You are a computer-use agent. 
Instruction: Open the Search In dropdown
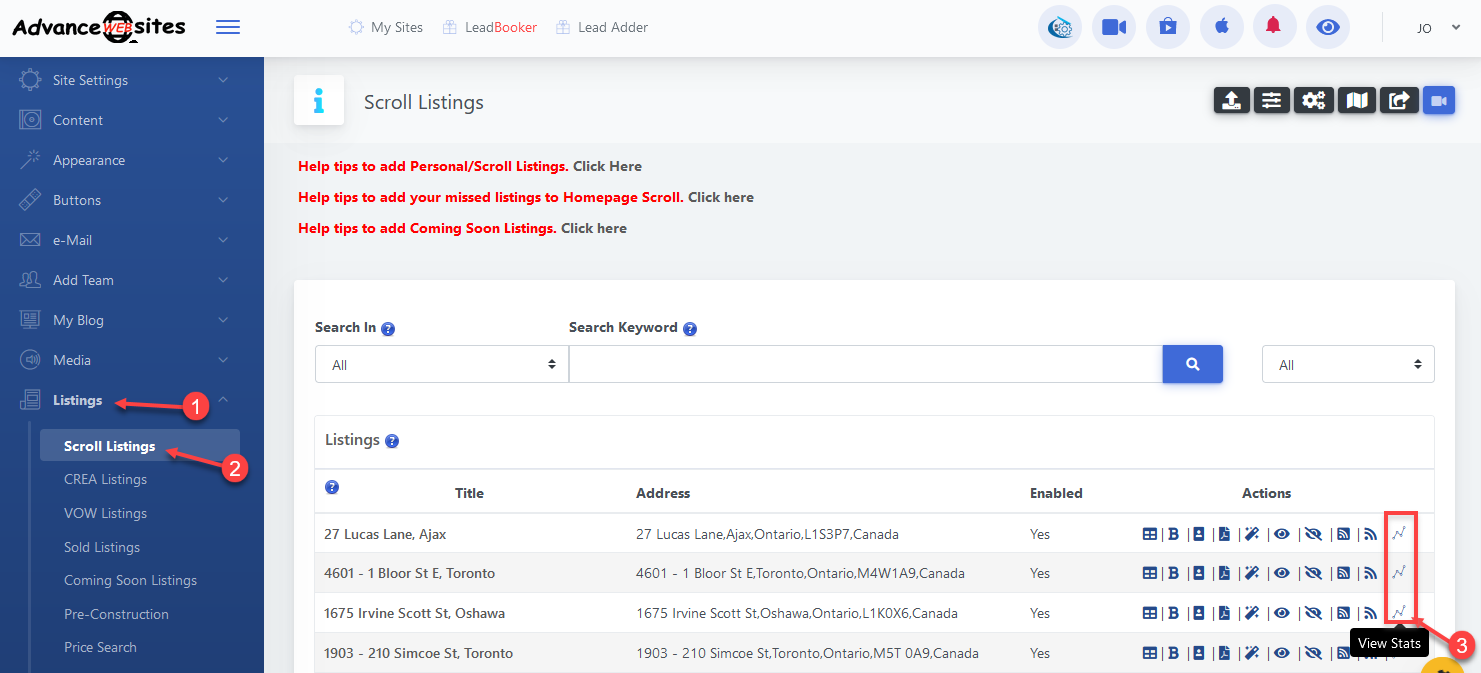coord(441,365)
